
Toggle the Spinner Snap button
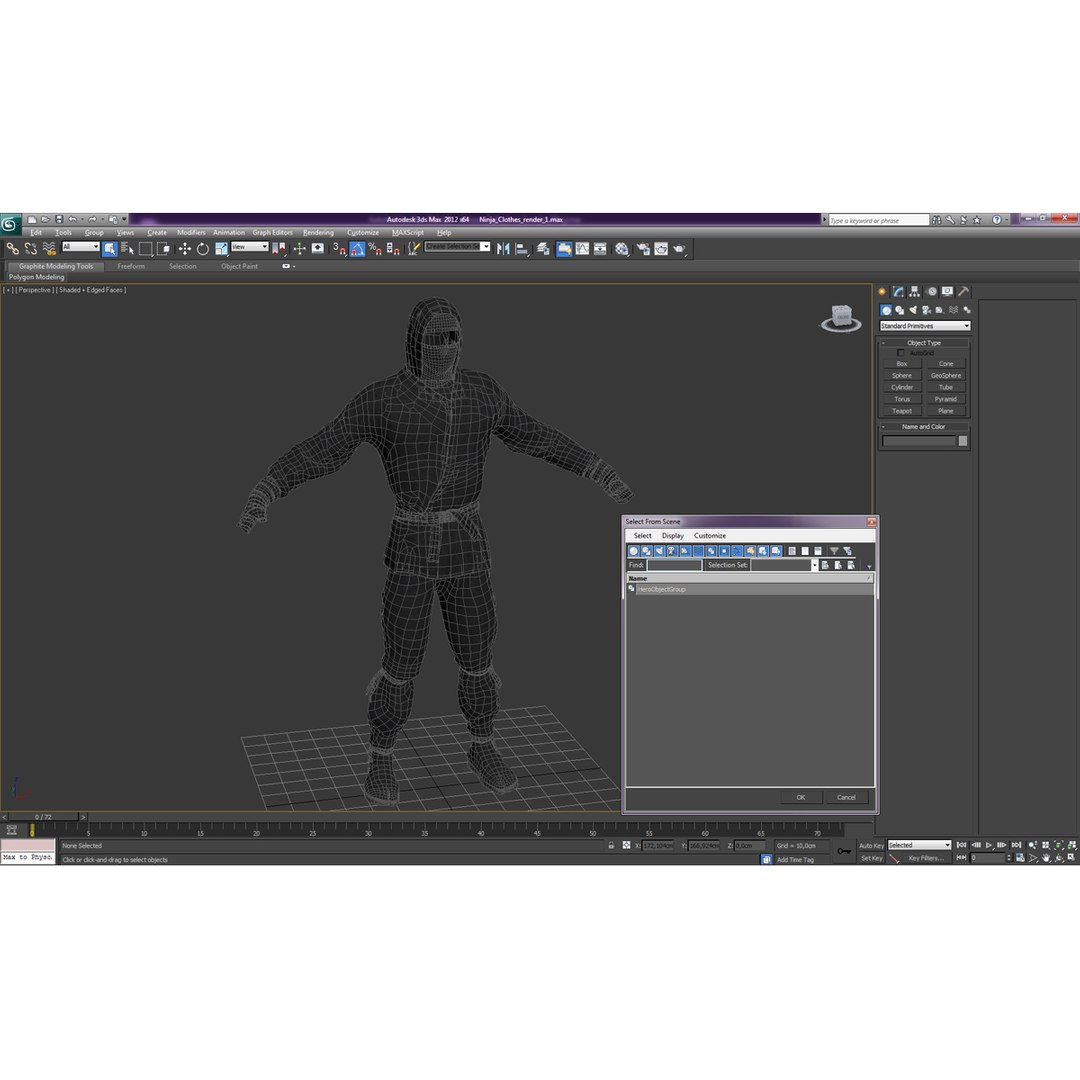393,249
